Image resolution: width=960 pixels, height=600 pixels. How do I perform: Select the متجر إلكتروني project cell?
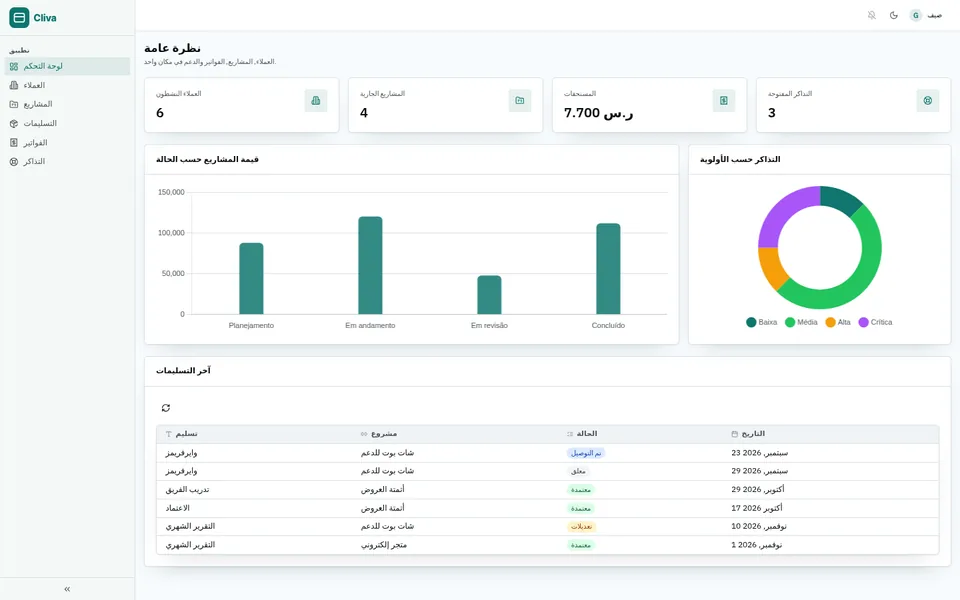point(384,545)
